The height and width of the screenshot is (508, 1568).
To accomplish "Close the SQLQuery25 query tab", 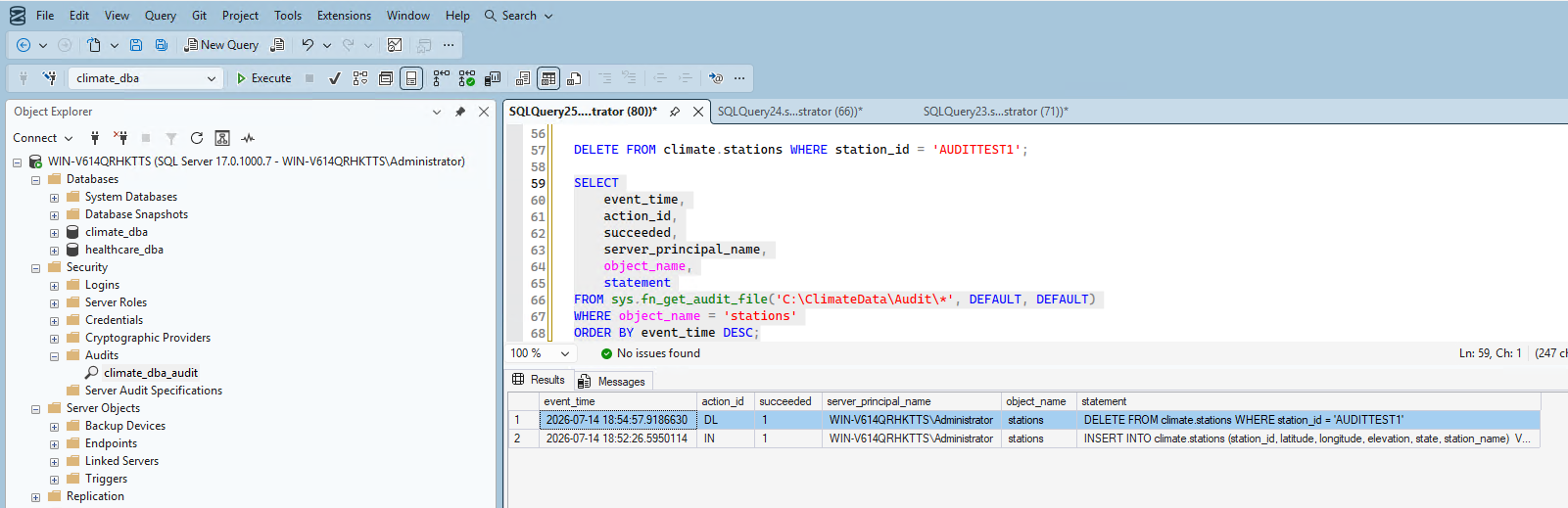I will tap(698, 112).
